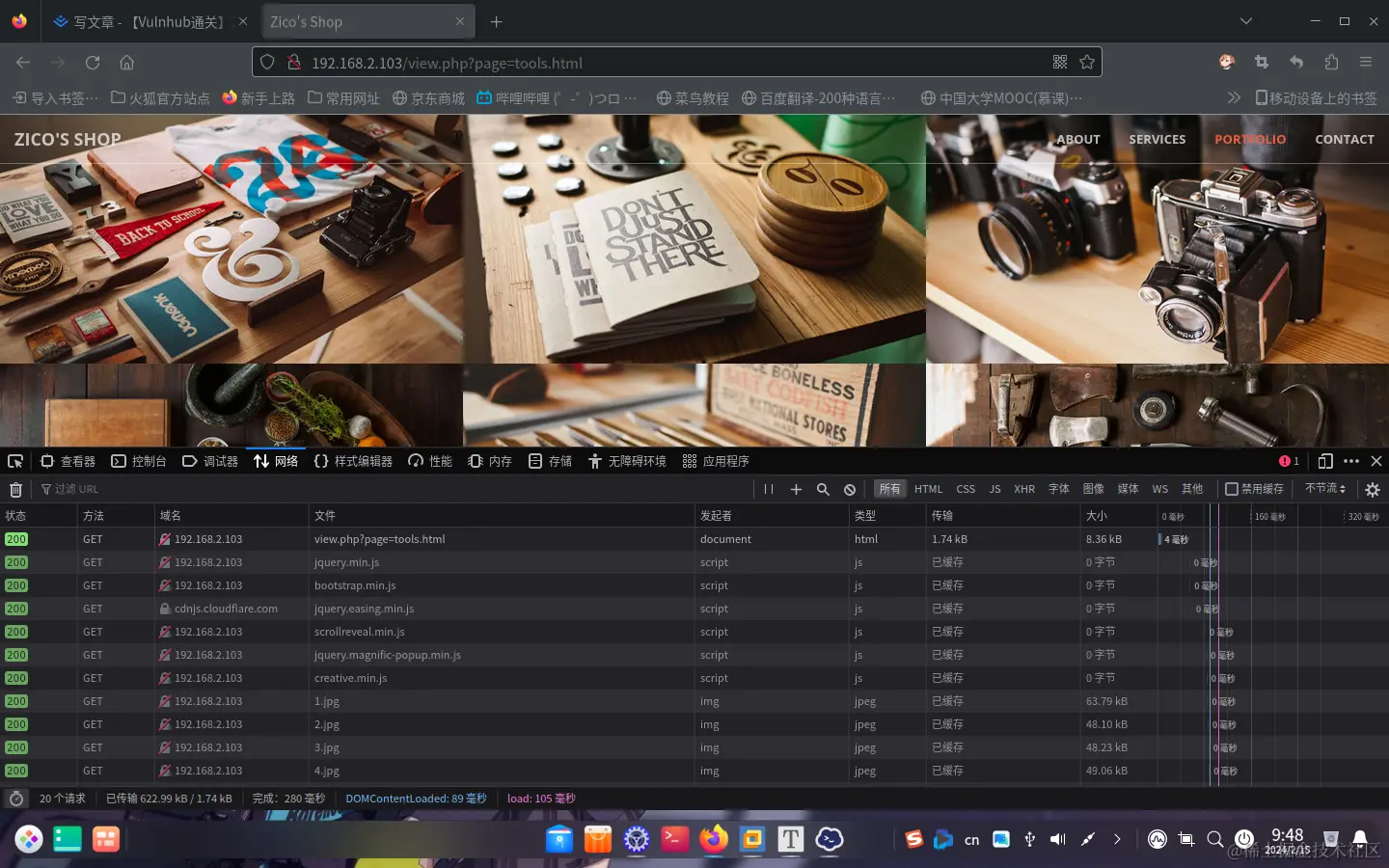The width and height of the screenshot is (1389, 868).
Task: Open the SERVICES navigation link
Action: pos(1157,140)
